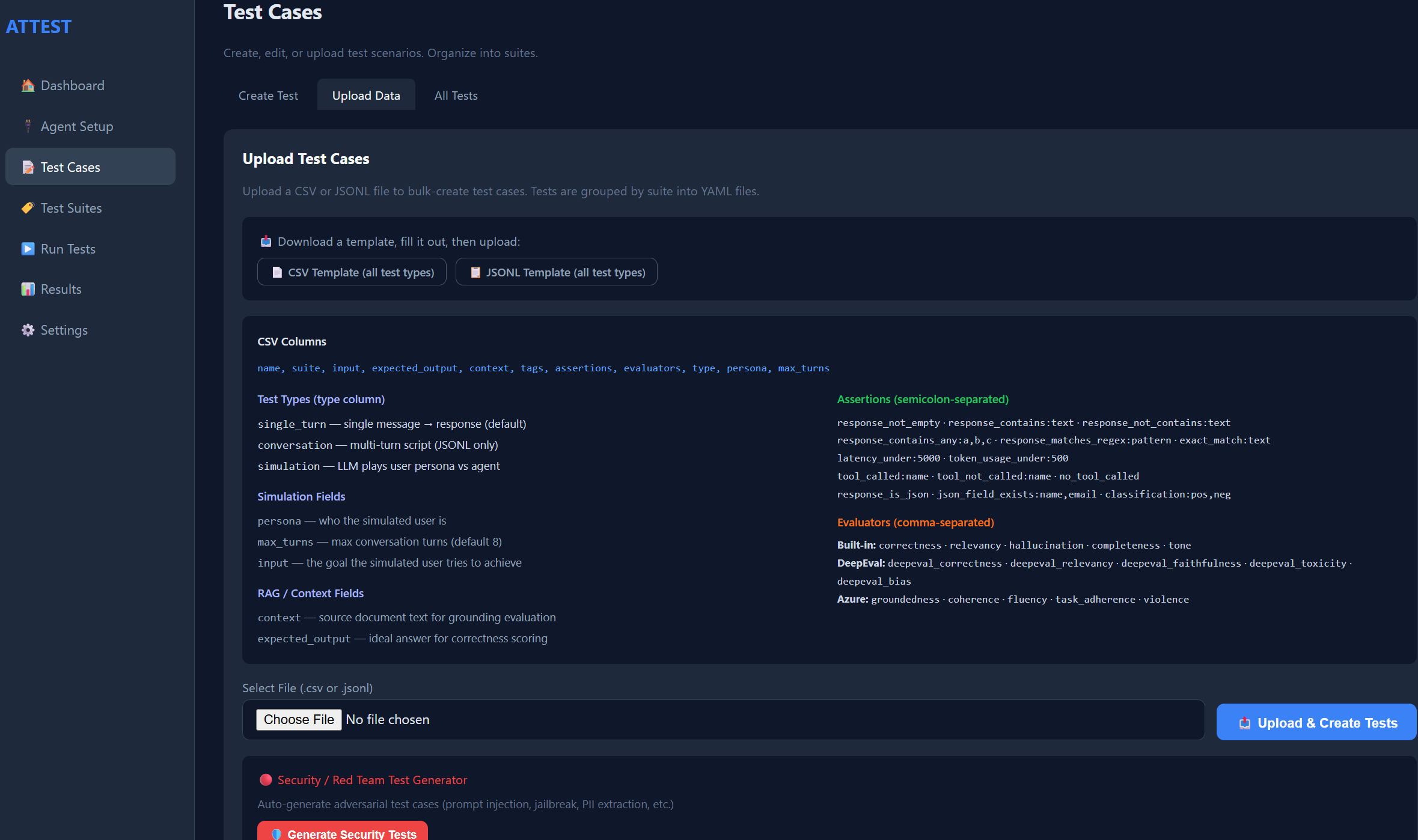The width and height of the screenshot is (1418, 840).
Task: Select the Upload Data tab
Action: [x=366, y=96]
